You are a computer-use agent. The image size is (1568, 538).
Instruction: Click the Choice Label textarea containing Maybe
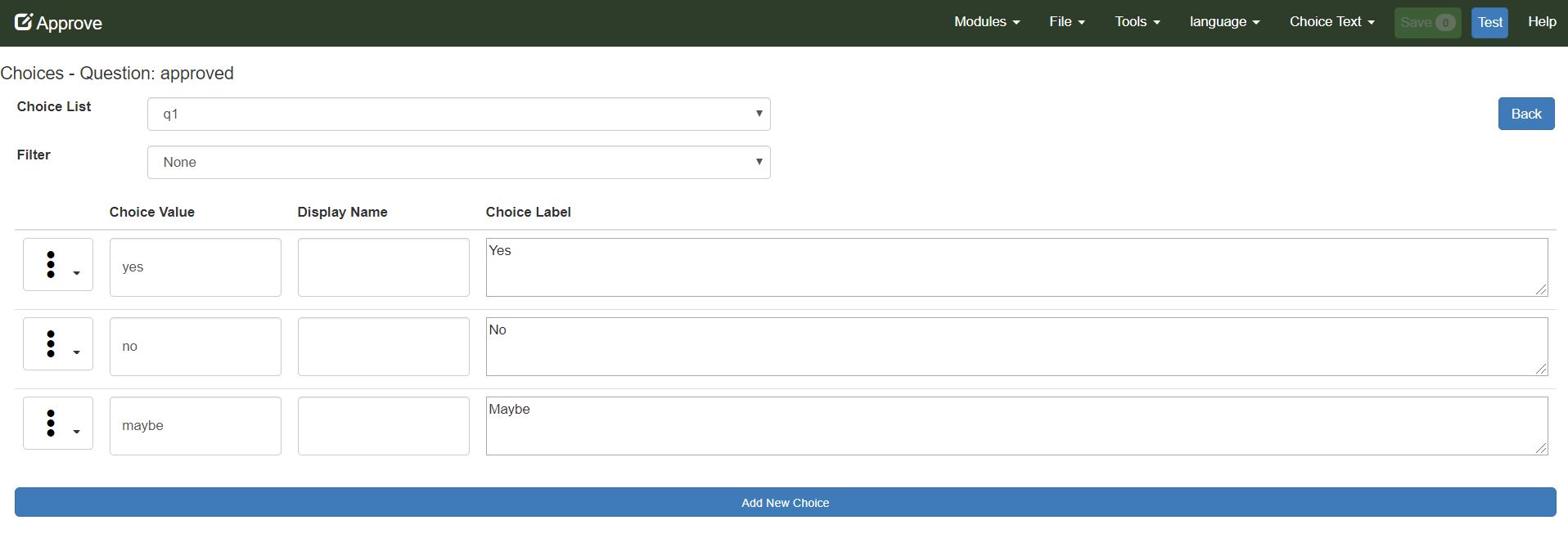pos(1017,426)
